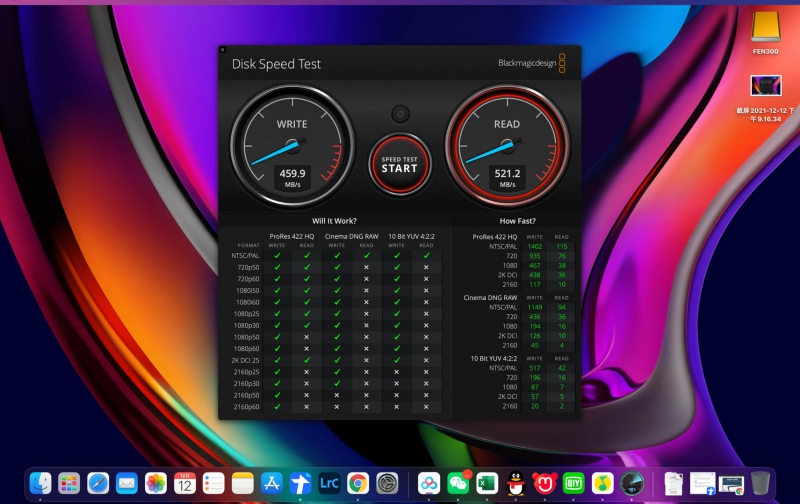Open WeChat from the dock
The width and height of the screenshot is (800, 504).
click(458, 483)
